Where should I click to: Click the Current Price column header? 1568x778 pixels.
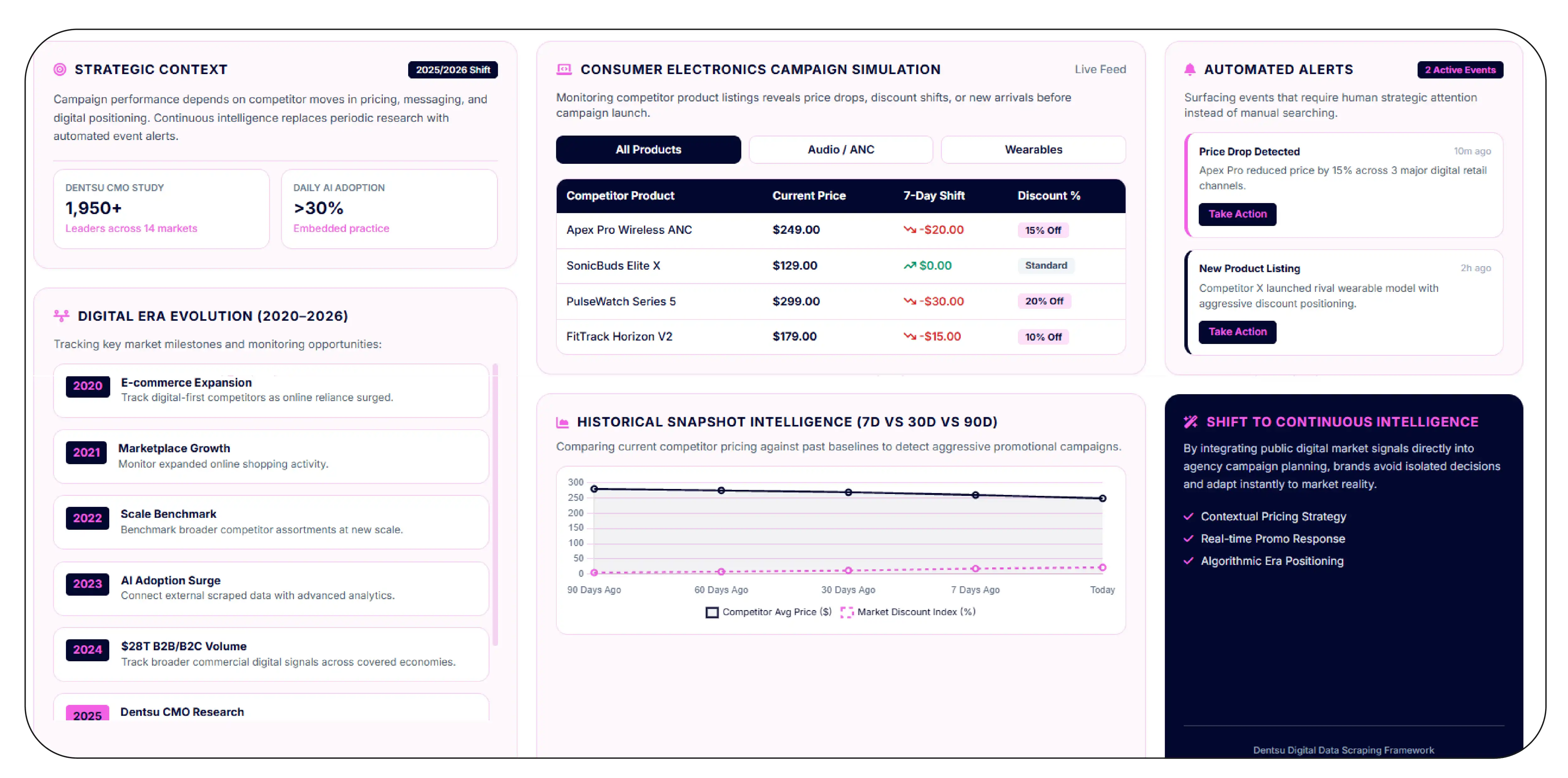[x=809, y=196]
